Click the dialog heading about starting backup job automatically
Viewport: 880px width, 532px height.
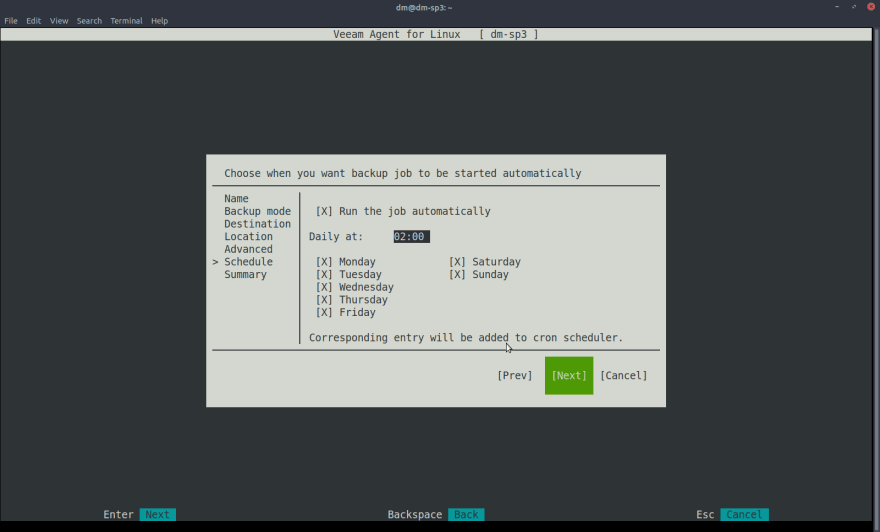tap(402, 173)
